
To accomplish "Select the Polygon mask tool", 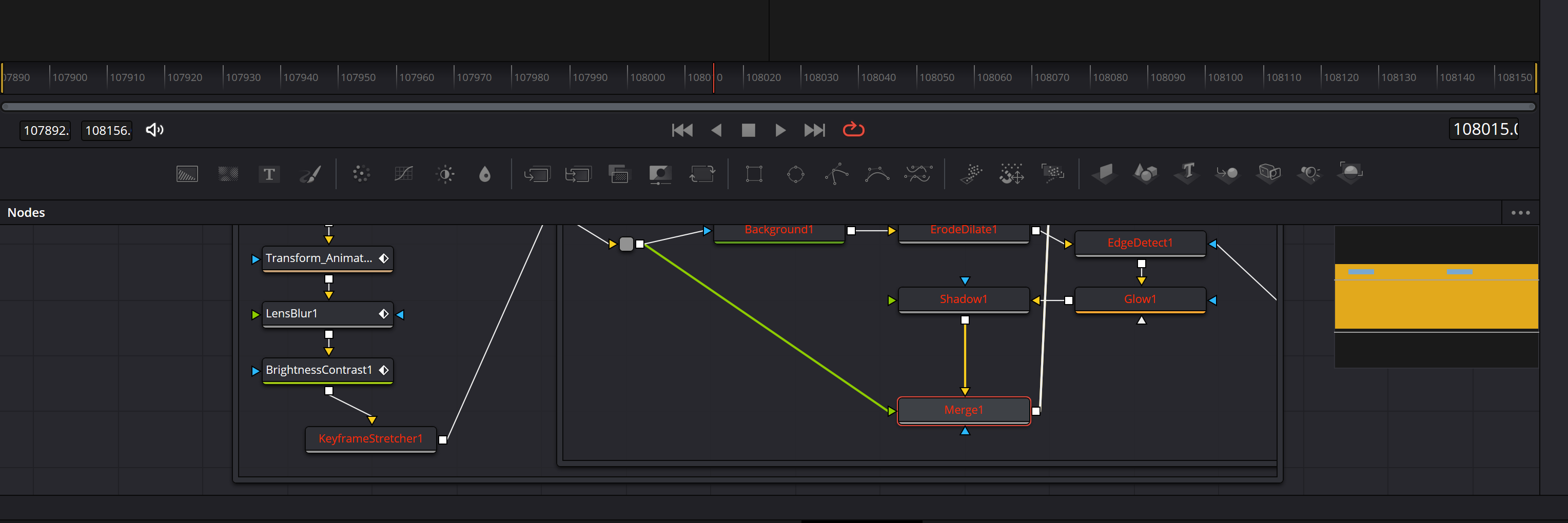I will pyautogui.click(x=836, y=174).
